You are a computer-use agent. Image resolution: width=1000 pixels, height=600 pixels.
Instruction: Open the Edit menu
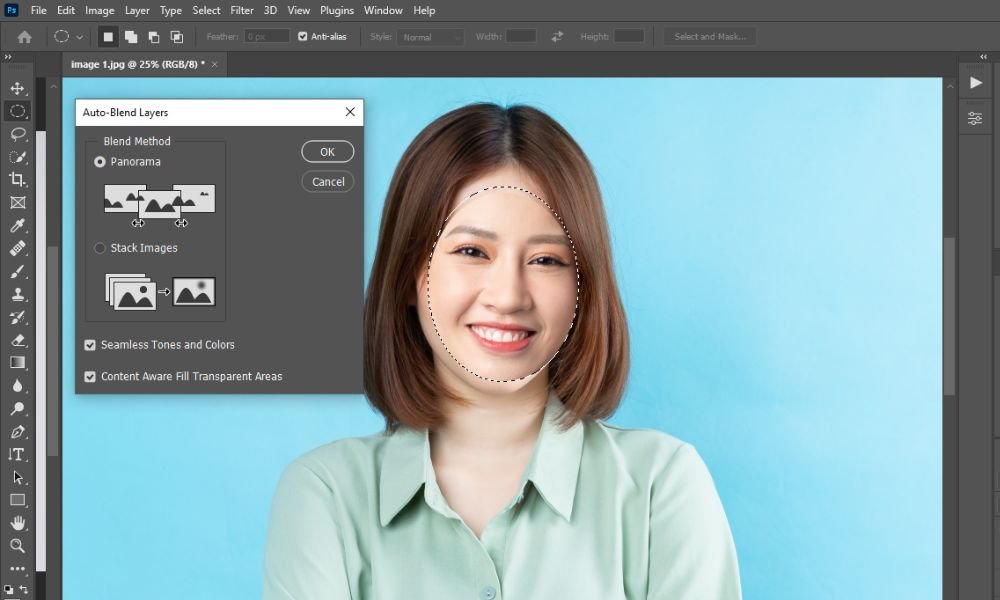click(x=66, y=10)
